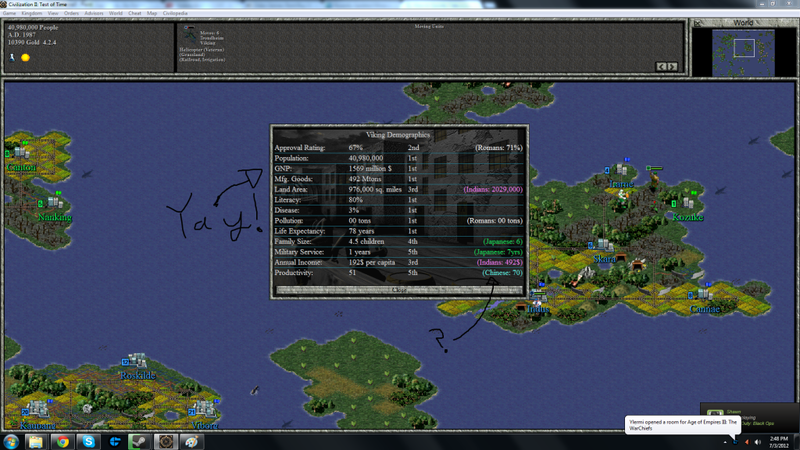
Task: Open Steam from the taskbar
Action: coord(139,442)
